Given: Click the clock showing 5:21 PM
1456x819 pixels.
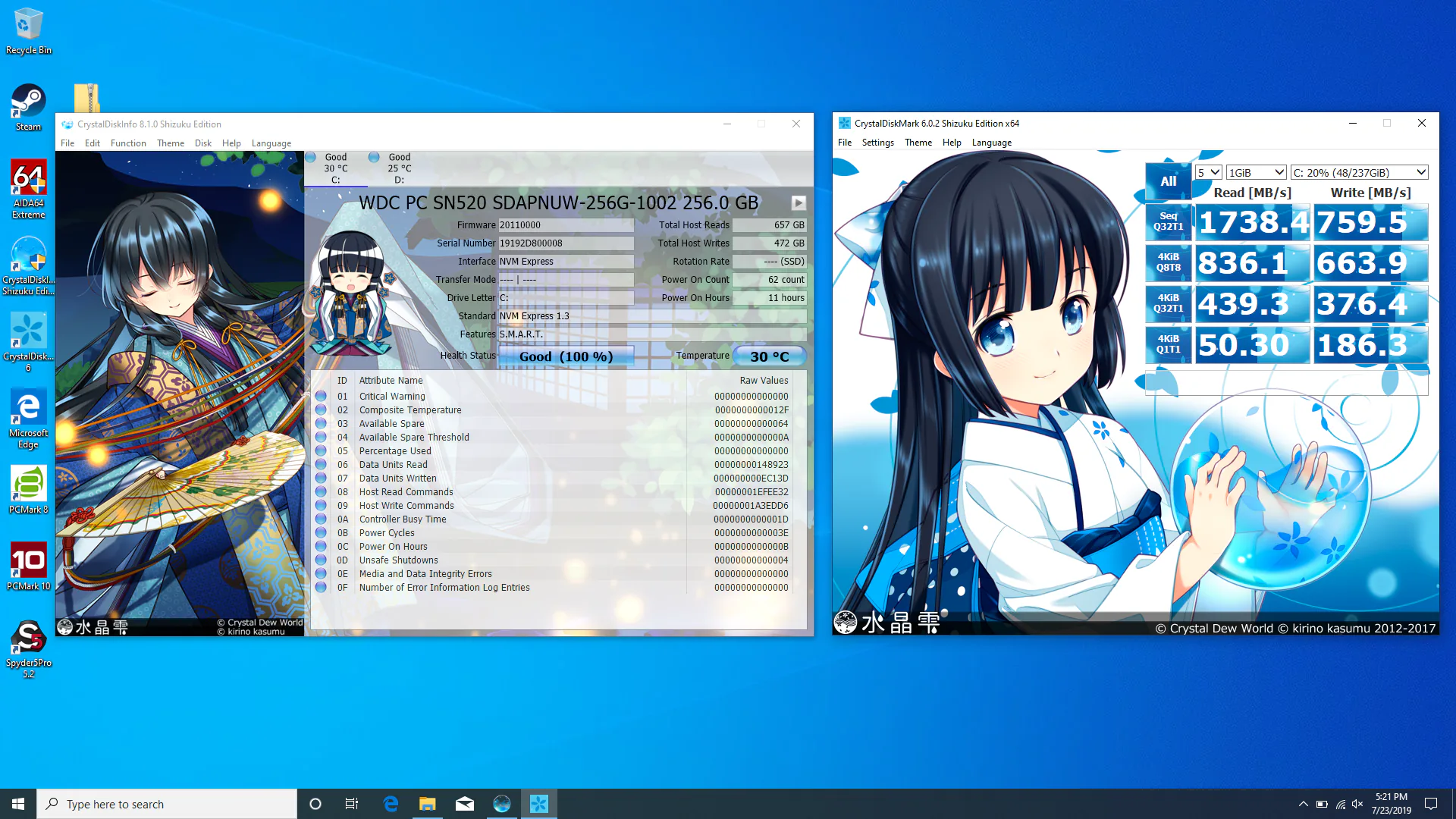Looking at the screenshot, I should click(x=1391, y=804).
